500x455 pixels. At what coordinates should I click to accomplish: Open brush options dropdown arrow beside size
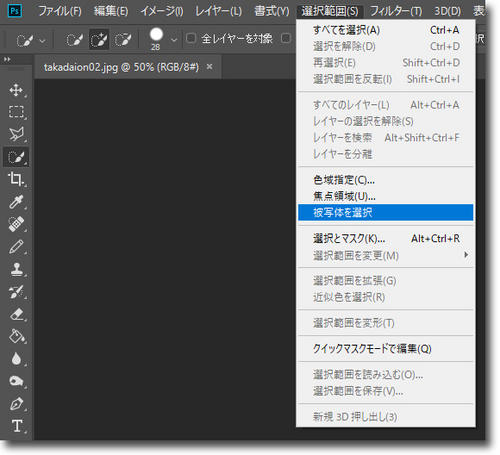click(x=174, y=40)
